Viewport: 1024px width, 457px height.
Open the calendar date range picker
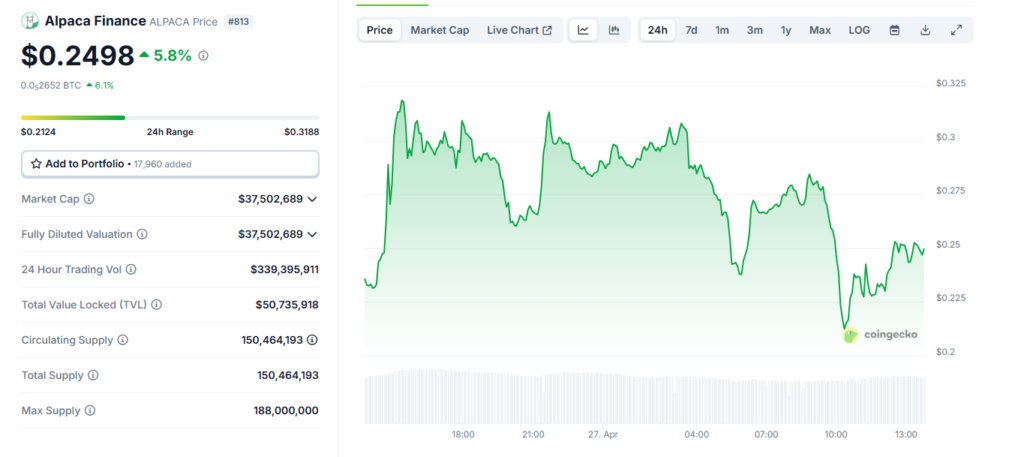click(894, 30)
